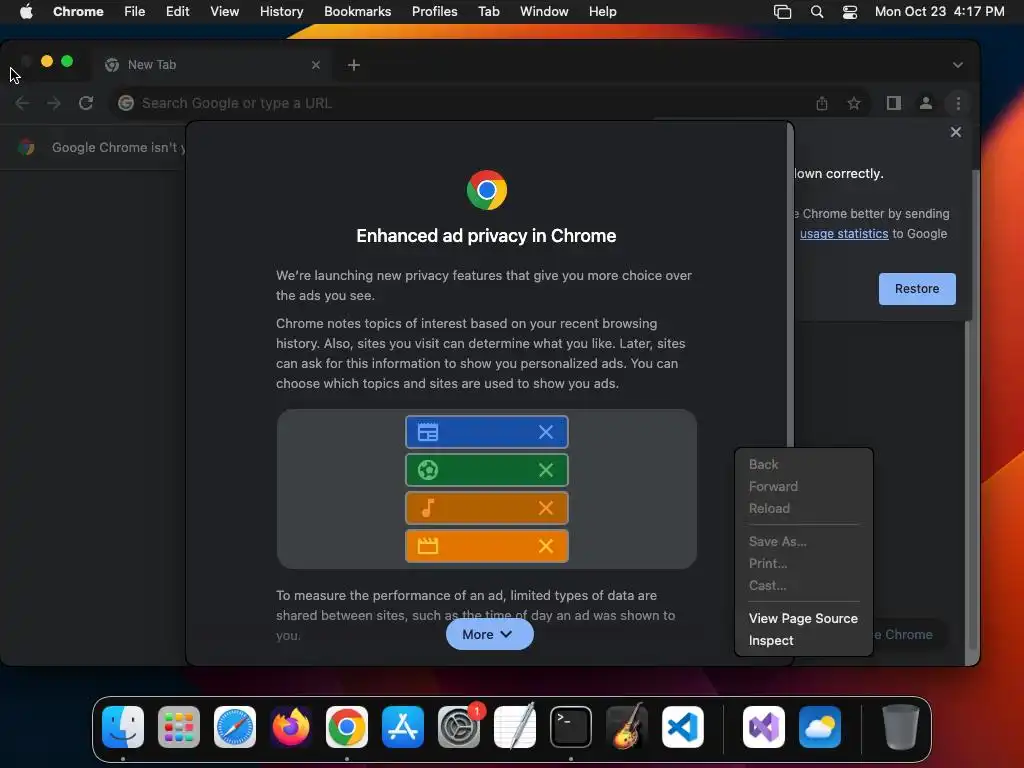Click the More button in privacy dialog
The height and width of the screenshot is (768, 1024).
tap(489, 634)
